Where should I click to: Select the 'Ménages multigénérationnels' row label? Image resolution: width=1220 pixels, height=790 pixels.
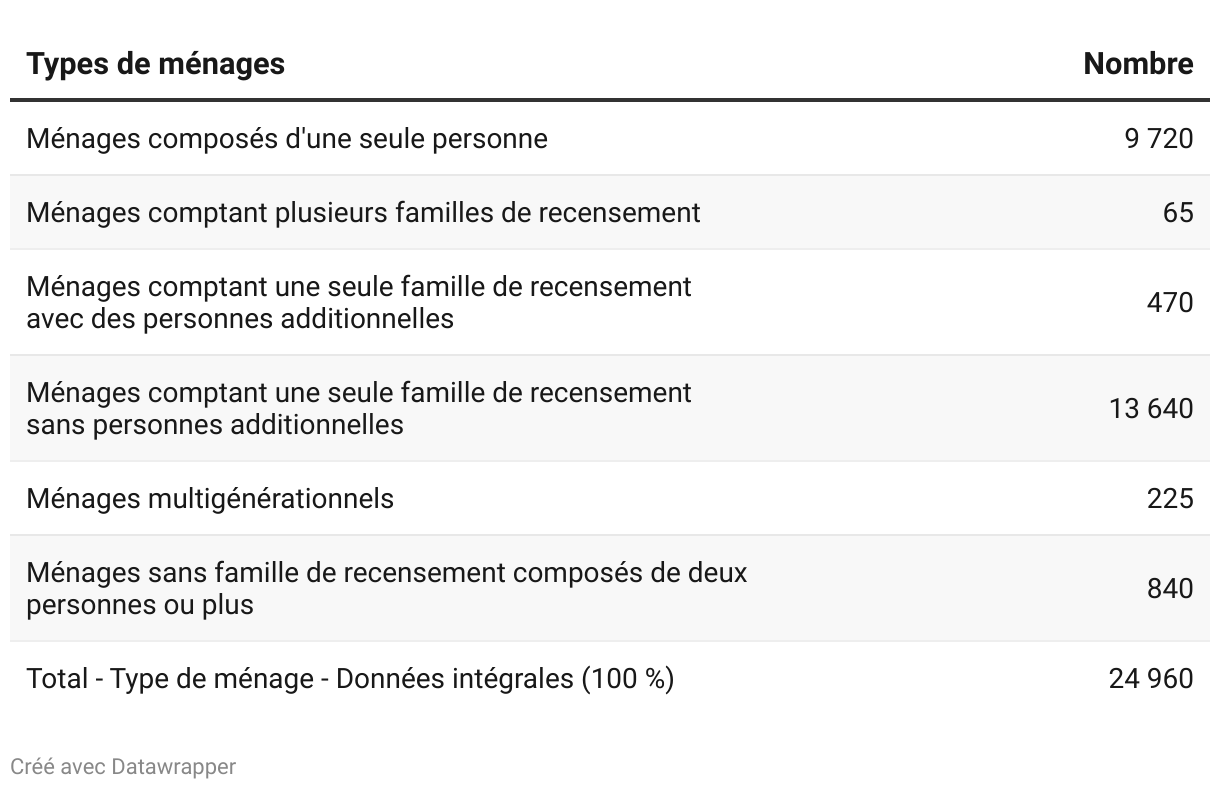[210, 498]
